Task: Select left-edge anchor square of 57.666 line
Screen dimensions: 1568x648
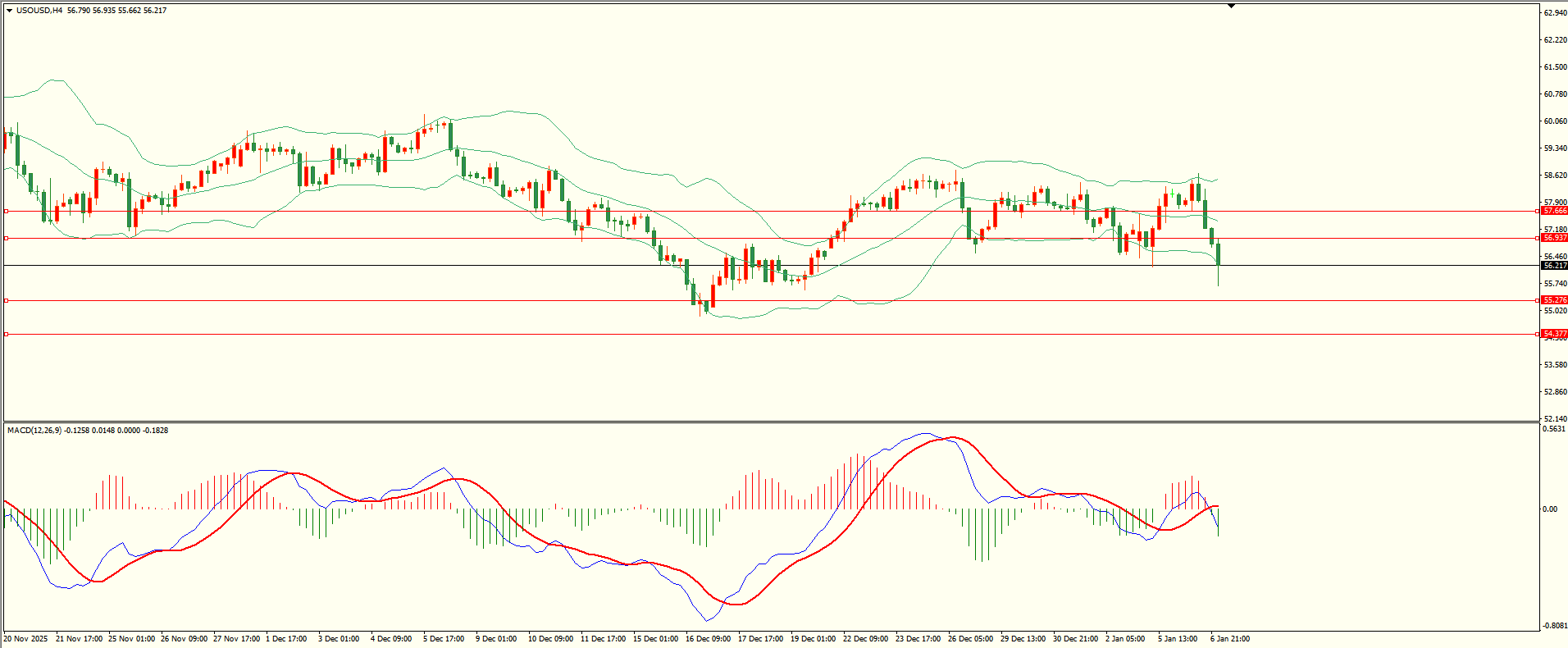Action: [x=7, y=211]
